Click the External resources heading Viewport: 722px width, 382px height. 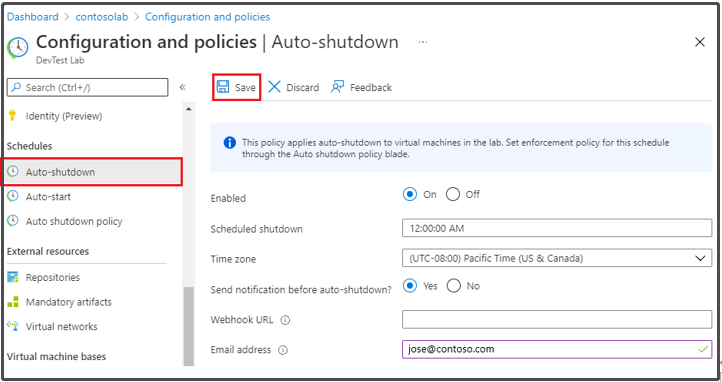48,251
